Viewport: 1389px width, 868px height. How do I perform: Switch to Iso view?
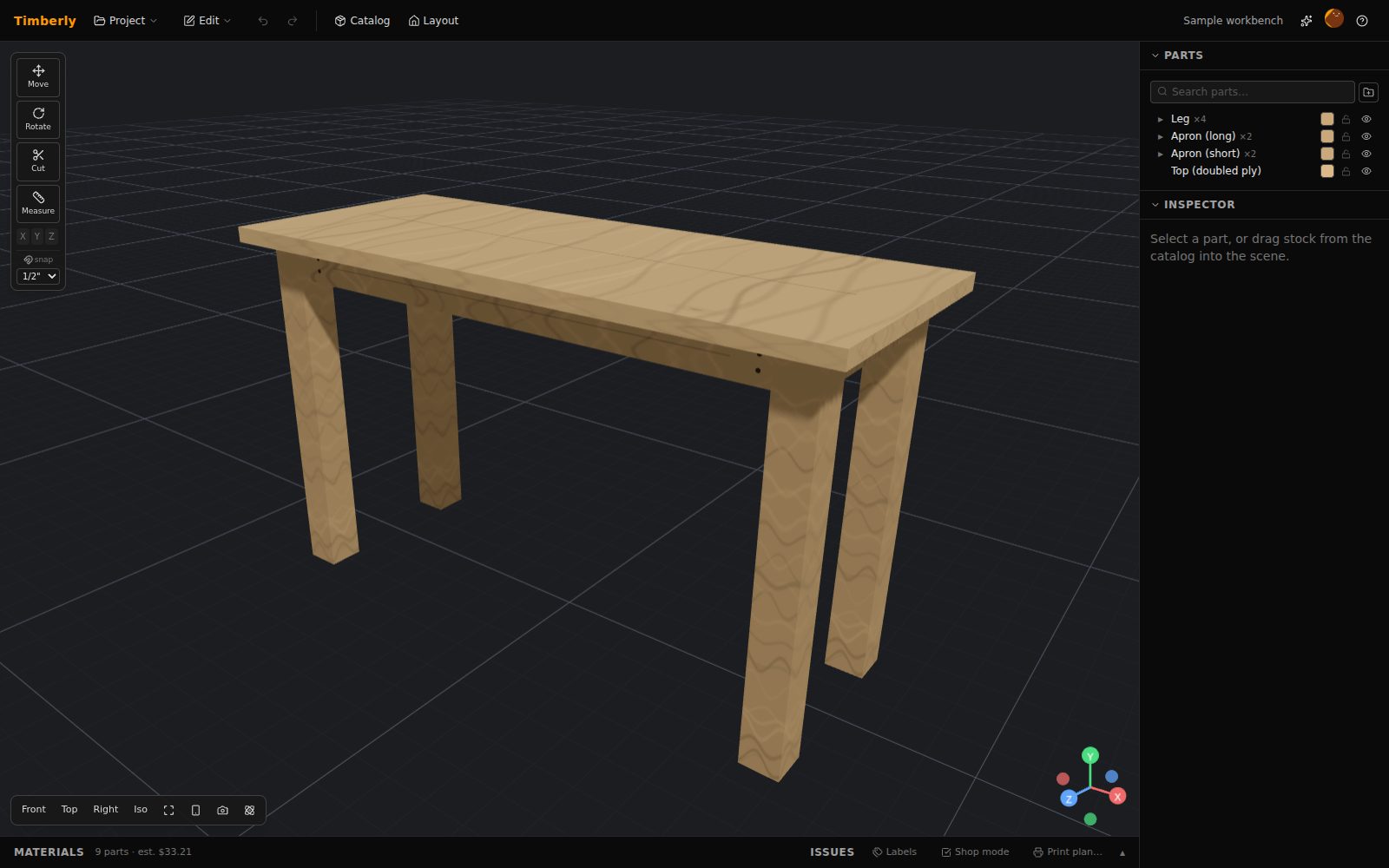(x=141, y=810)
